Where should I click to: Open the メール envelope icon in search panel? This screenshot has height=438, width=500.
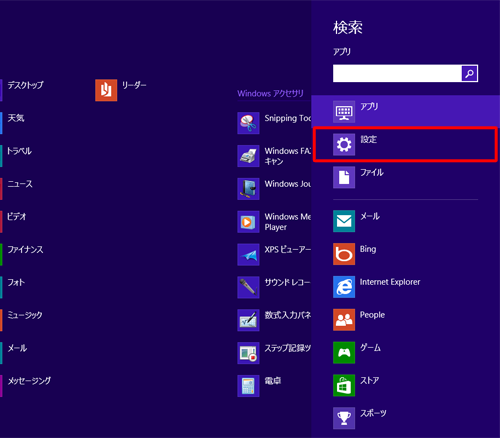pos(344,221)
